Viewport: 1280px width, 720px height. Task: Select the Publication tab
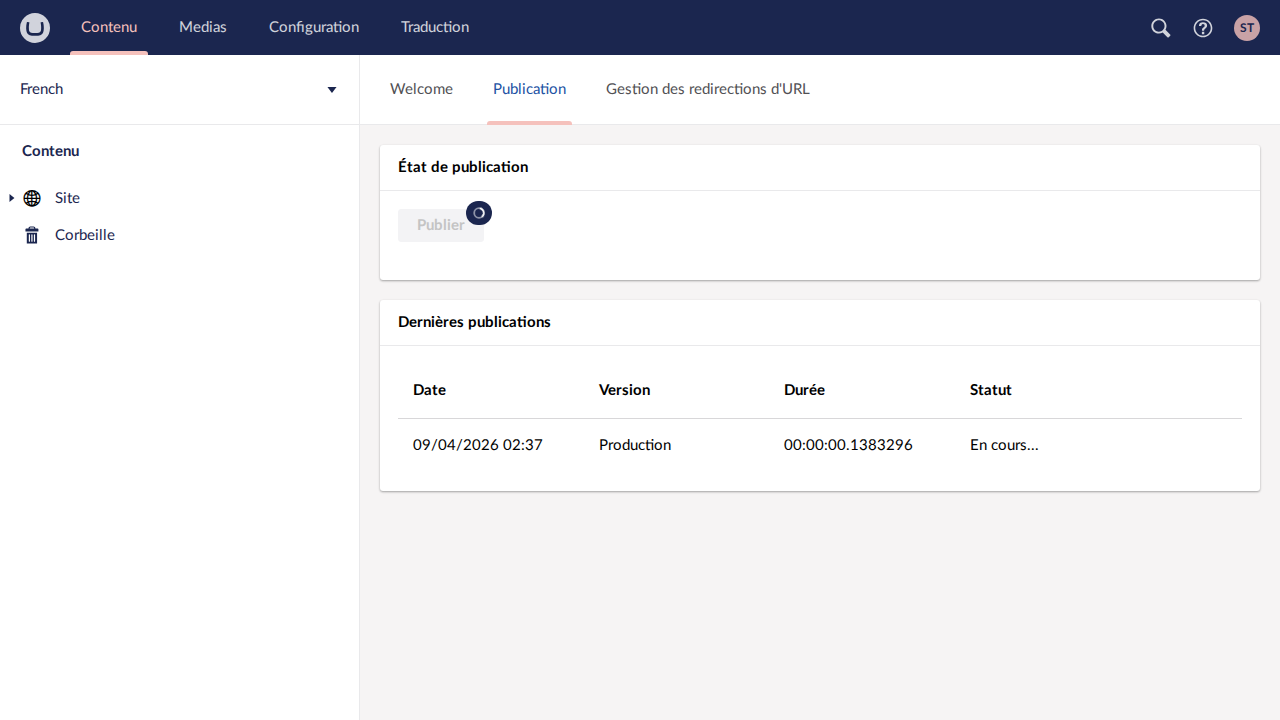[529, 89]
